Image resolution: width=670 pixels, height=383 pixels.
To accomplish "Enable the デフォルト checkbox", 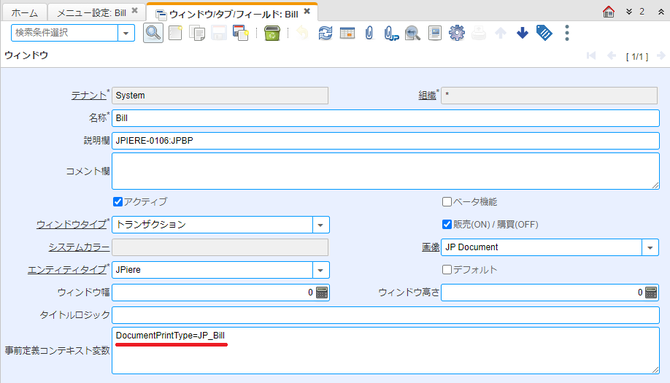I will [x=447, y=269].
